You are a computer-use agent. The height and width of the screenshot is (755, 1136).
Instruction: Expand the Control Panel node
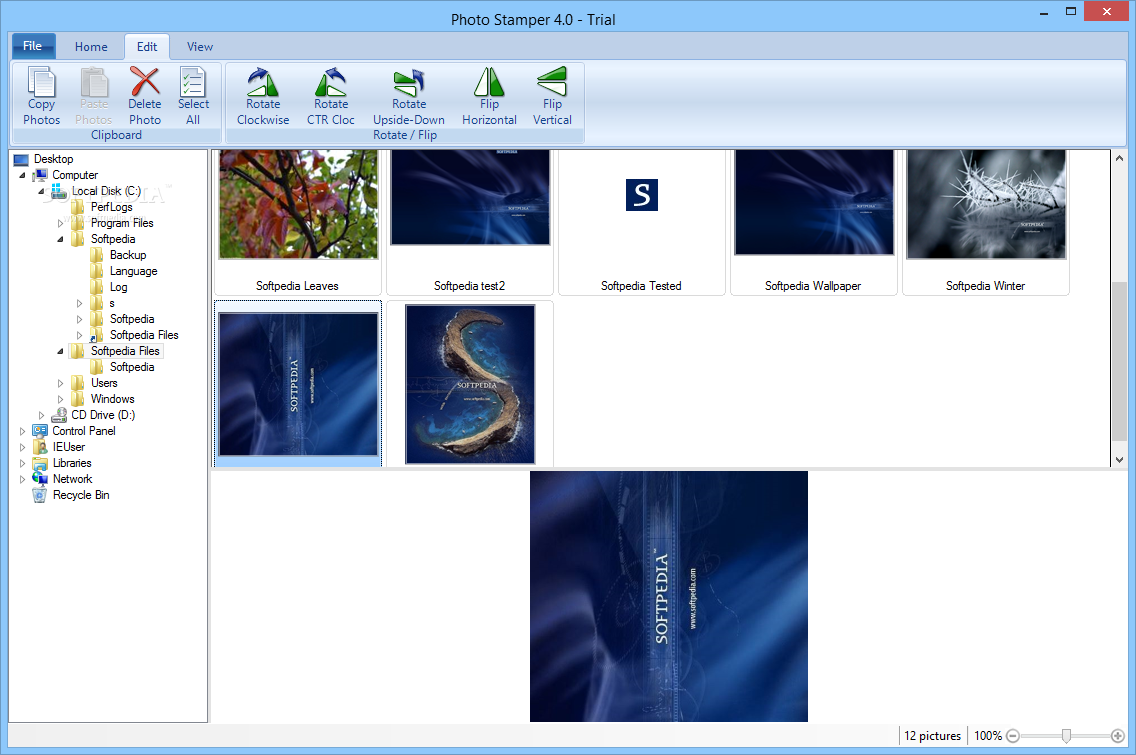(22, 431)
